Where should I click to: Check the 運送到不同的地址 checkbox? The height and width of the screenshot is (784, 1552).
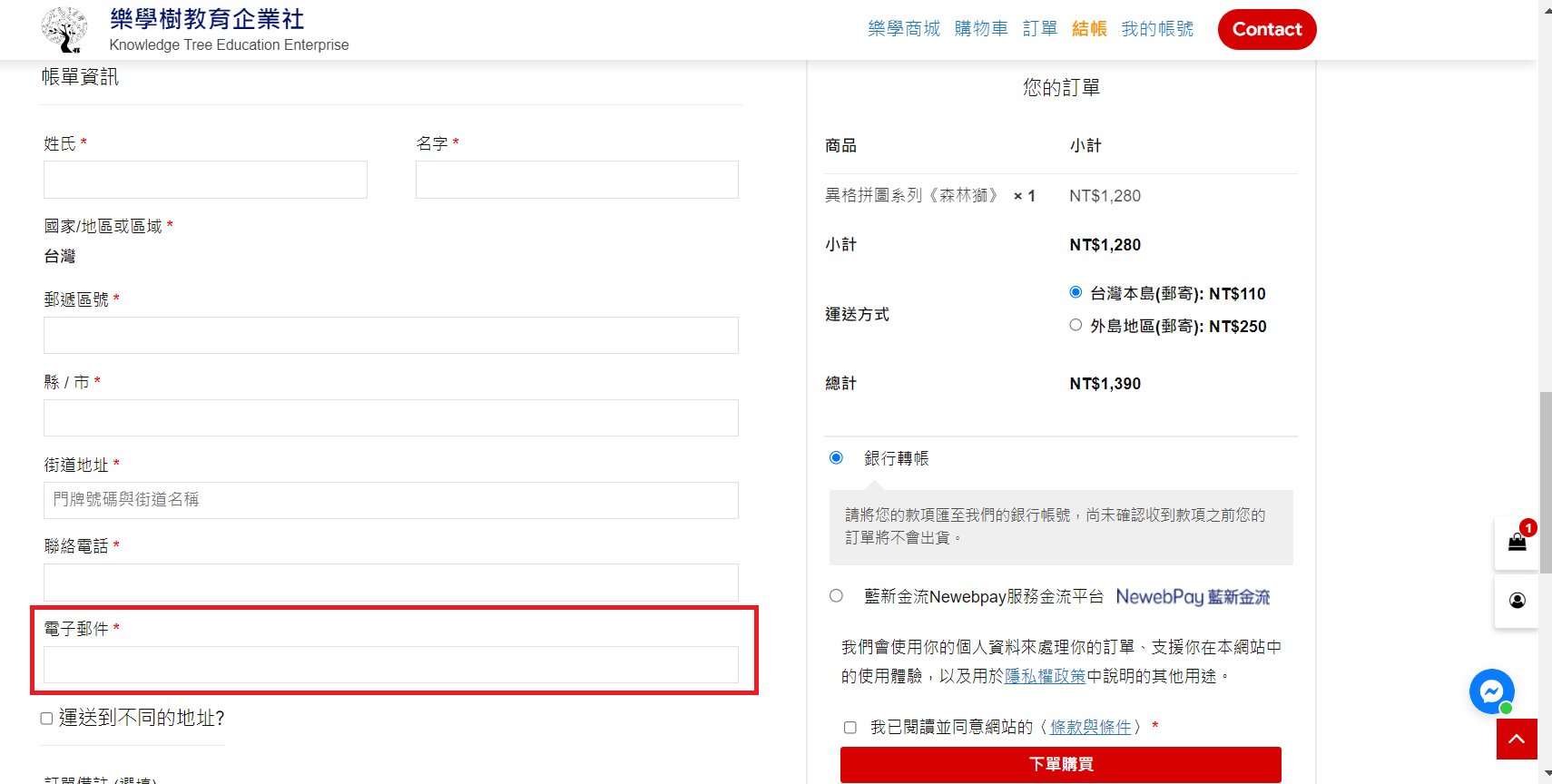(x=46, y=719)
